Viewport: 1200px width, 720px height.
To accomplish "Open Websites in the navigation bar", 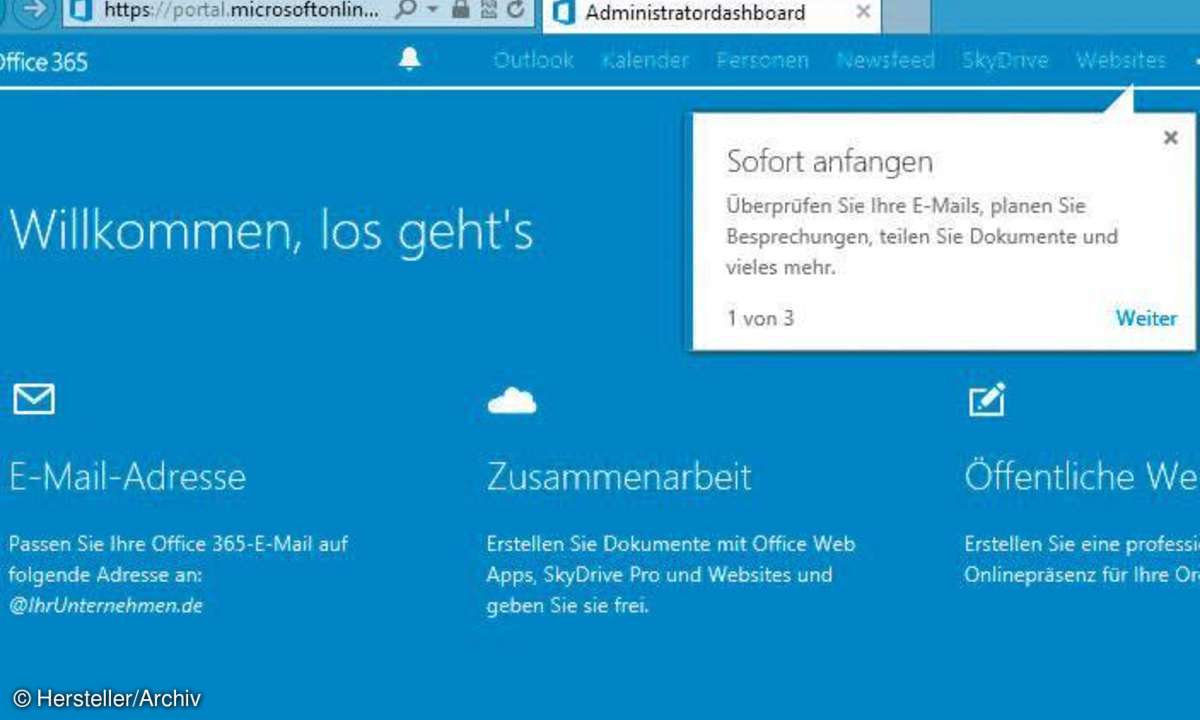I will click(x=1121, y=60).
